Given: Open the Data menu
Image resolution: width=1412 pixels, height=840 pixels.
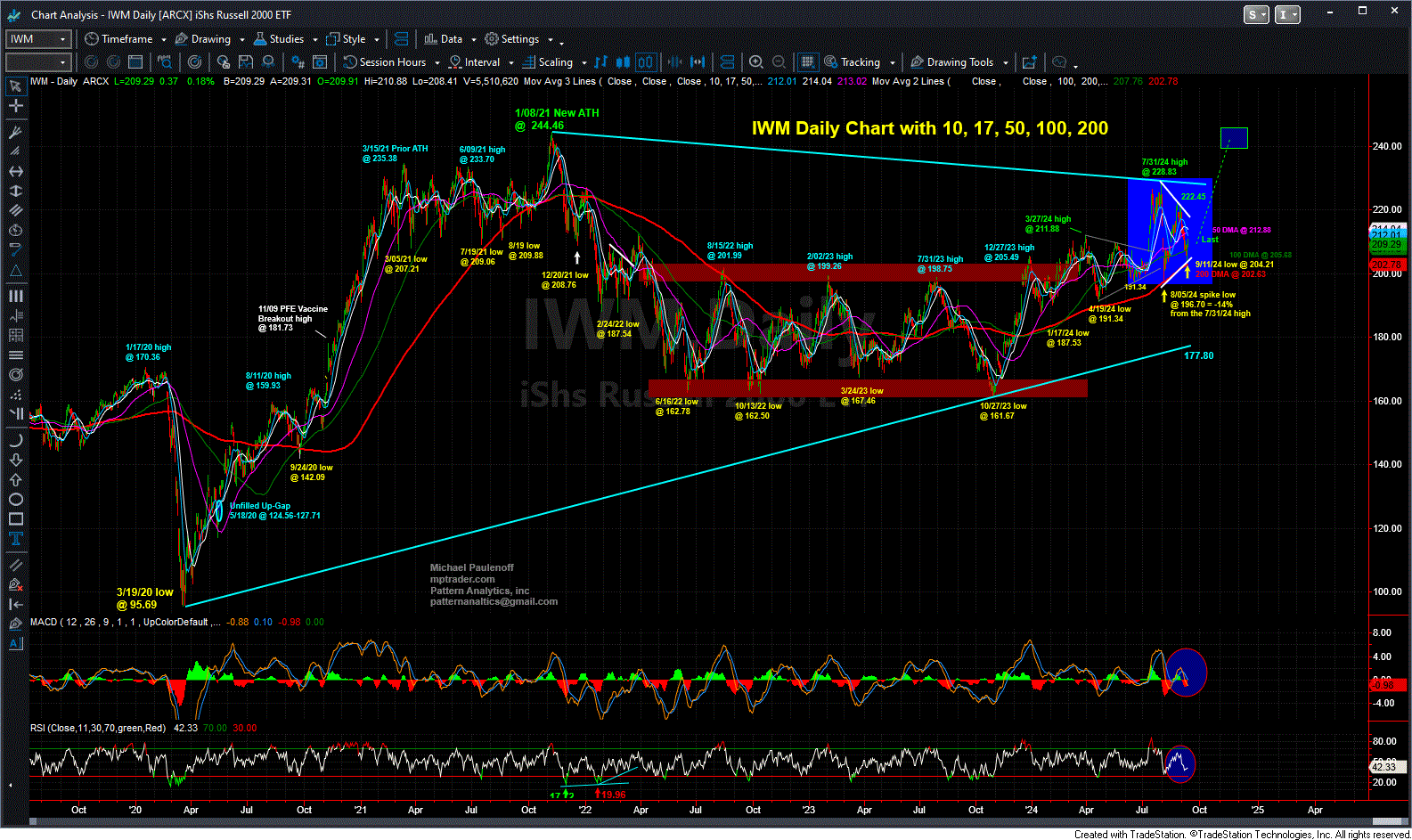Looking at the screenshot, I should point(443,39).
